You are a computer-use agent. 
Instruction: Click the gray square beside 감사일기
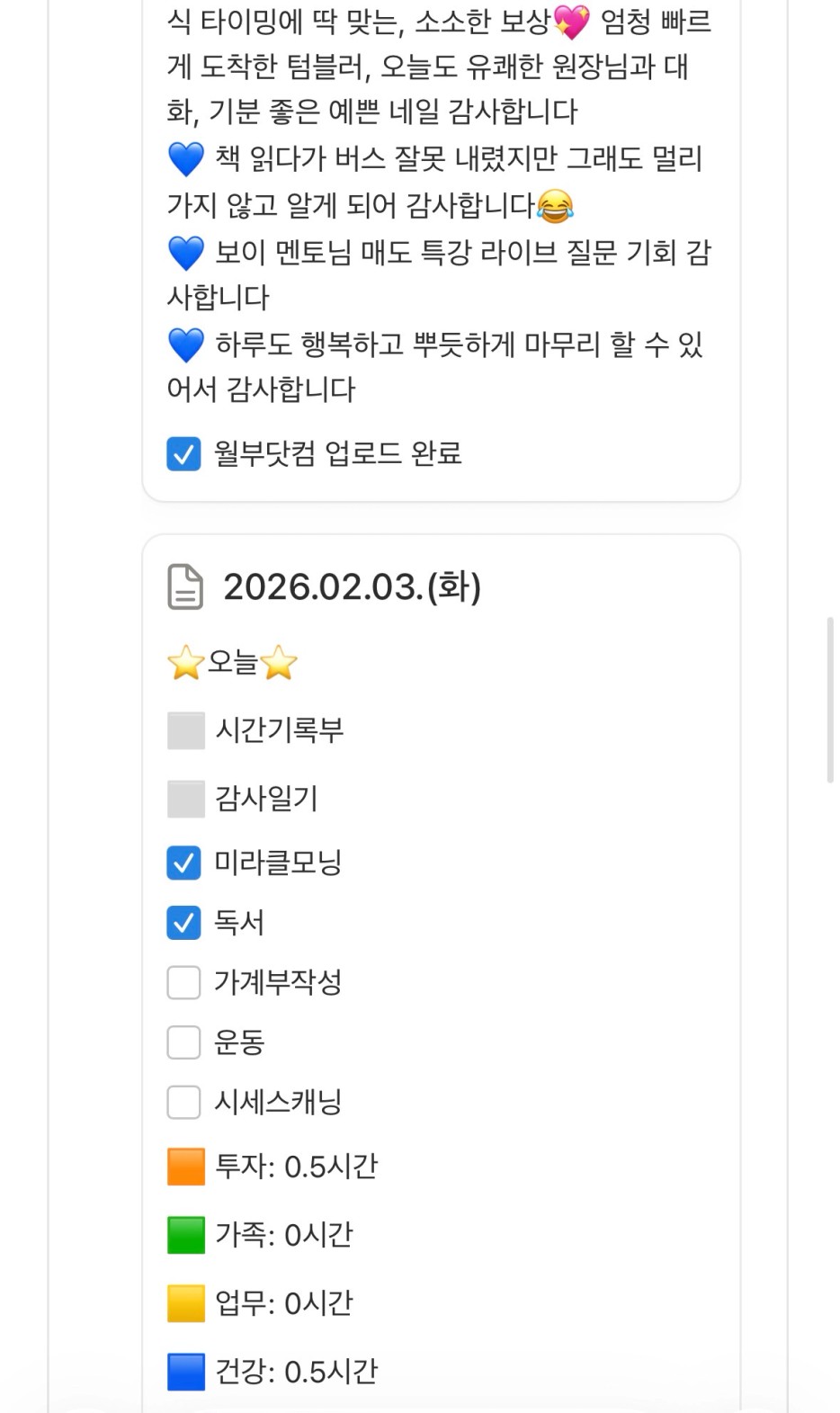click(x=186, y=799)
